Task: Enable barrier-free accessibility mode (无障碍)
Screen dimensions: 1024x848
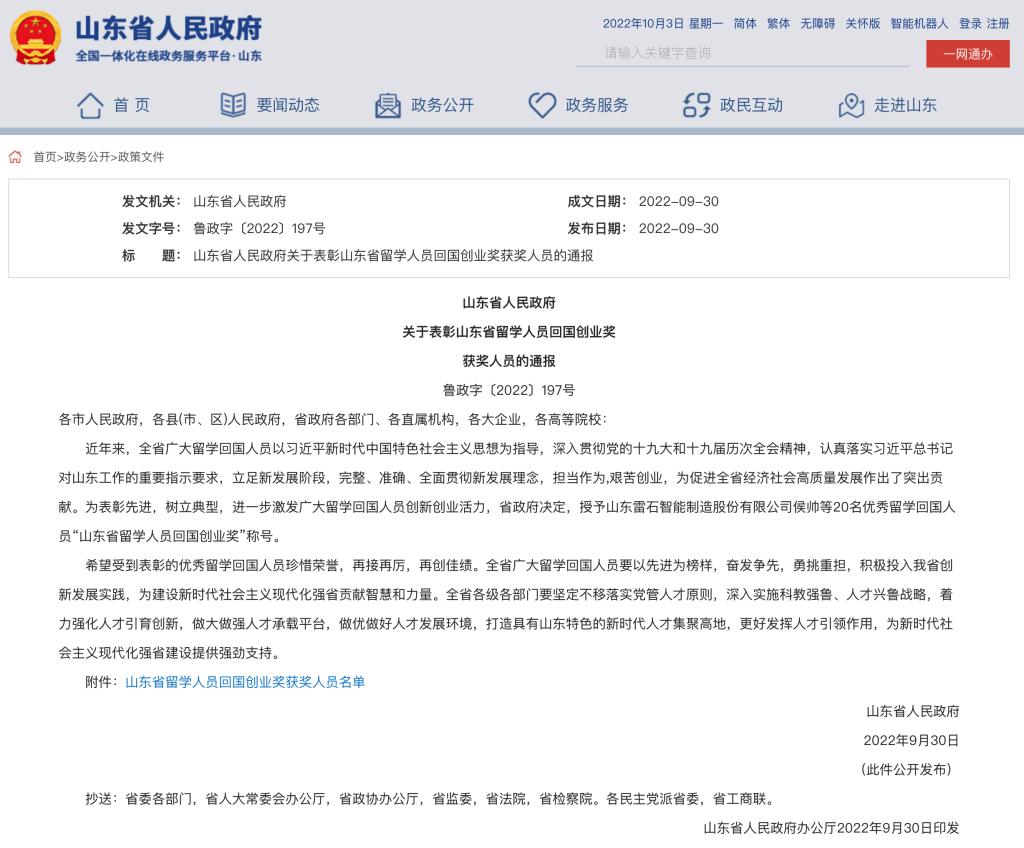Action: click(817, 23)
